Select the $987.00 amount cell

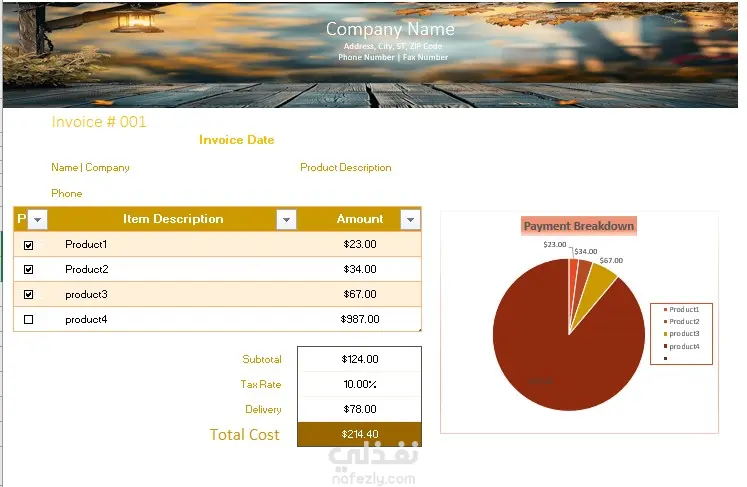(x=360, y=319)
